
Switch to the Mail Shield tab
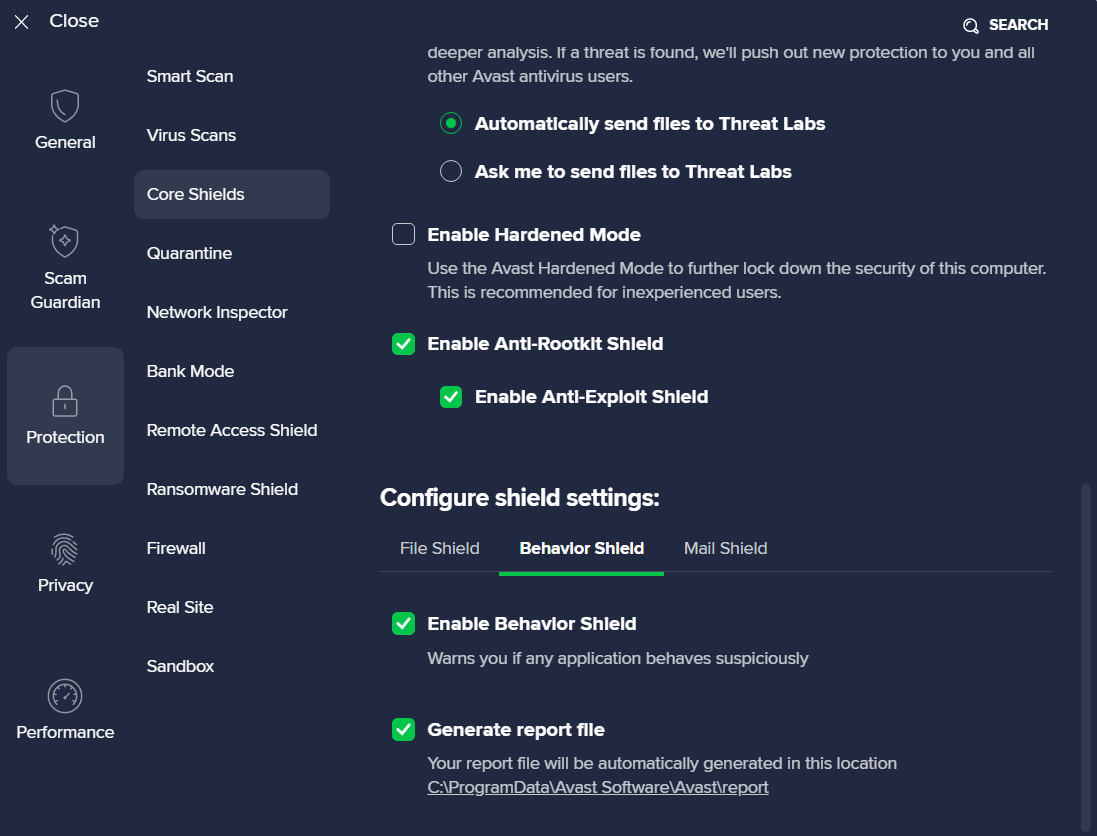coord(725,548)
